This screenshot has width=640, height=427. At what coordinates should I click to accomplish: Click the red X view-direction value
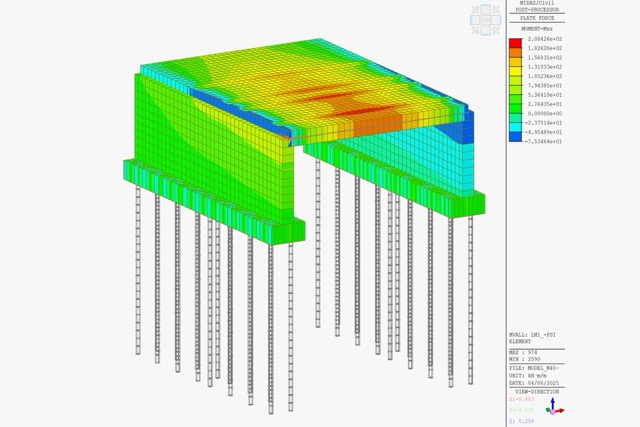(x=521, y=399)
